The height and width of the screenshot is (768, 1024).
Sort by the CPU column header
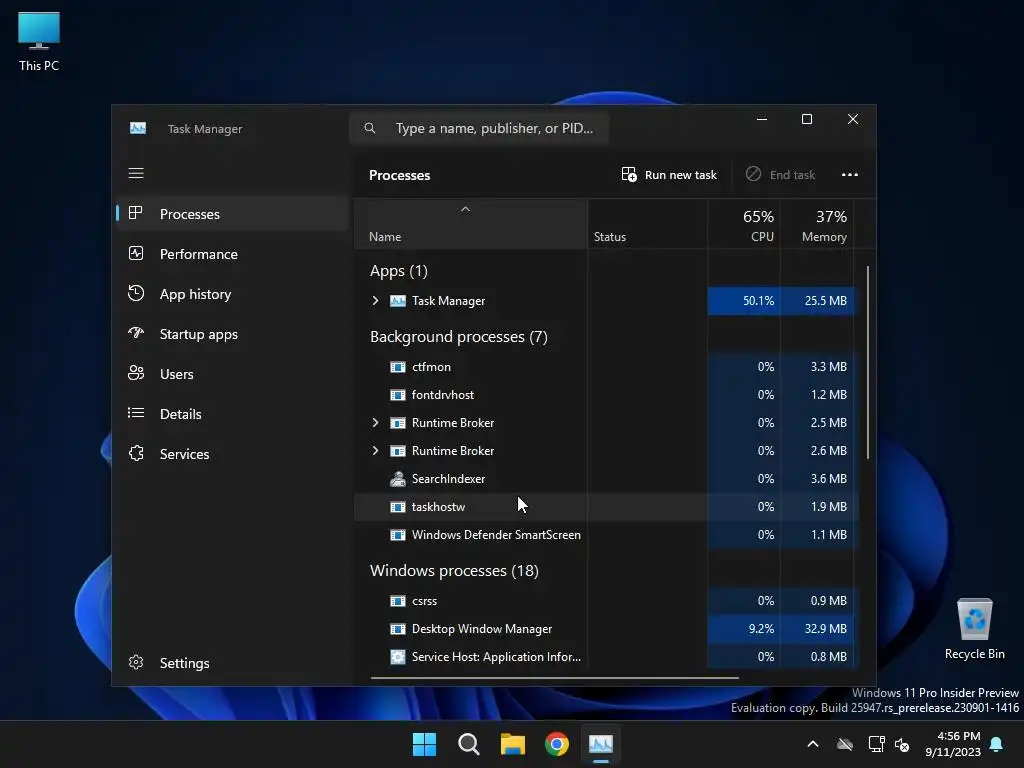744,225
